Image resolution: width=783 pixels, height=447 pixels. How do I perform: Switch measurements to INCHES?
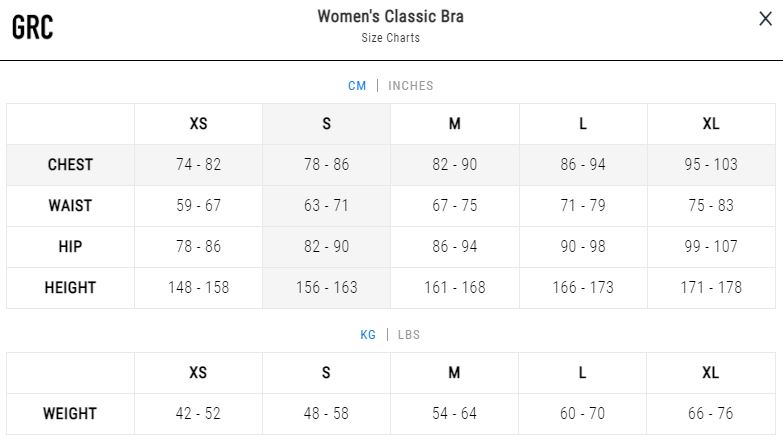[410, 85]
